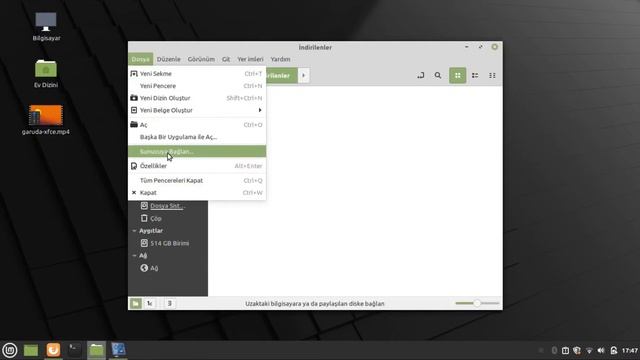Click the İndirilenler path bar button
Viewport: 640px width, 360px height.
pos(282,76)
